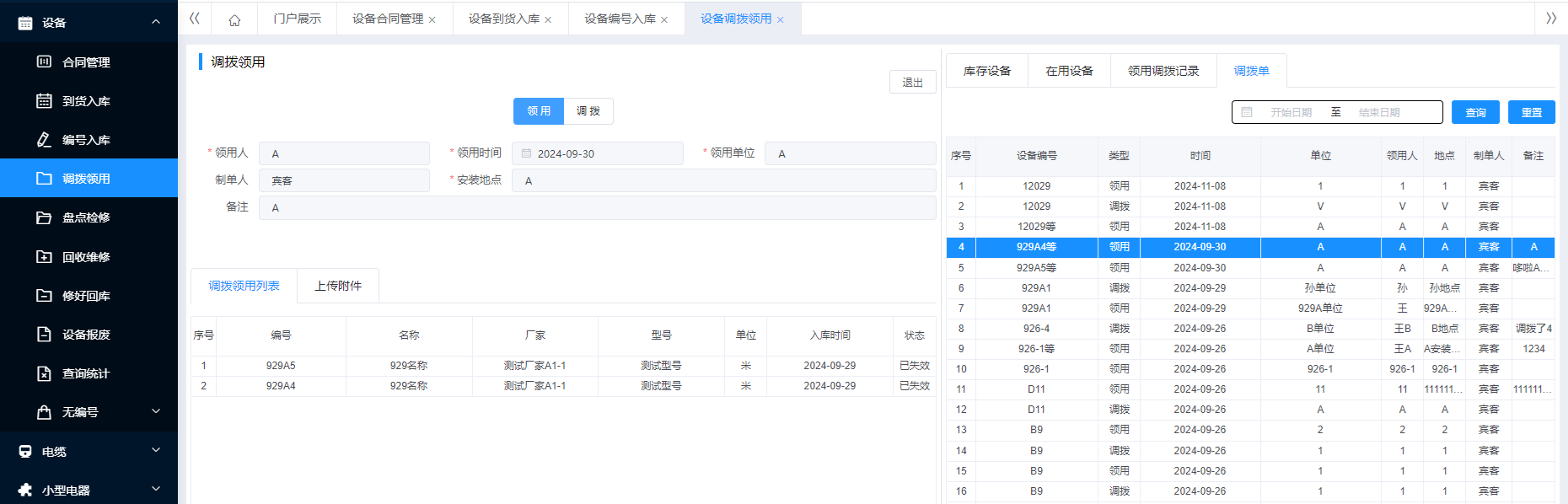Open 合同管理 from the sidebar

coord(86,62)
